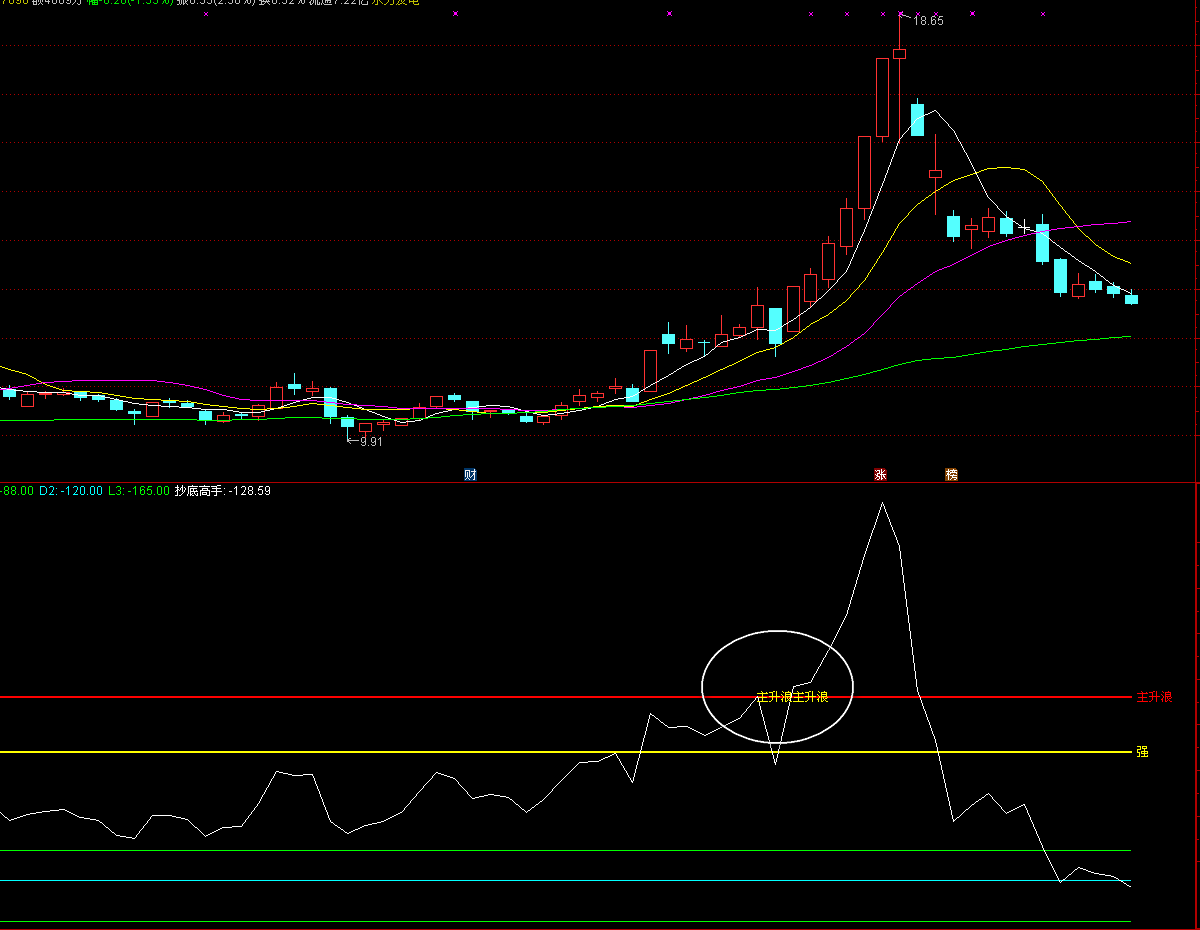This screenshot has width=1200, height=930.
Task: Open the 财 financial event marker
Action: click(470, 475)
